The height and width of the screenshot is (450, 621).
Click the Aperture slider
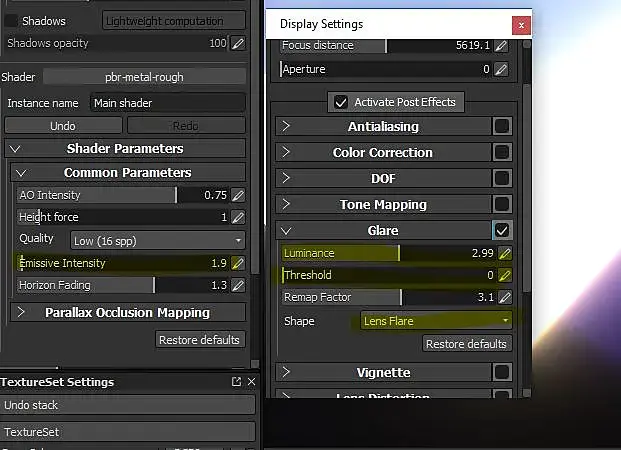(386, 69)
